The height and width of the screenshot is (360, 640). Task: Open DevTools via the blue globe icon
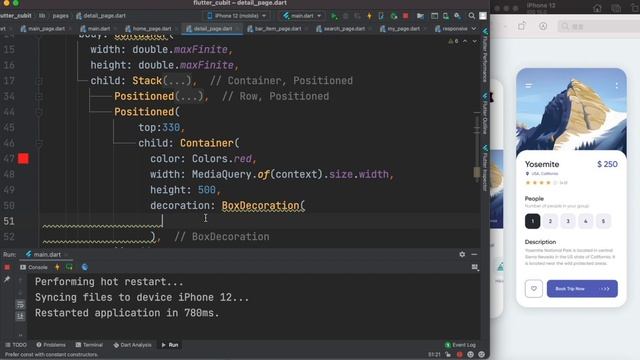click(84, 267)
